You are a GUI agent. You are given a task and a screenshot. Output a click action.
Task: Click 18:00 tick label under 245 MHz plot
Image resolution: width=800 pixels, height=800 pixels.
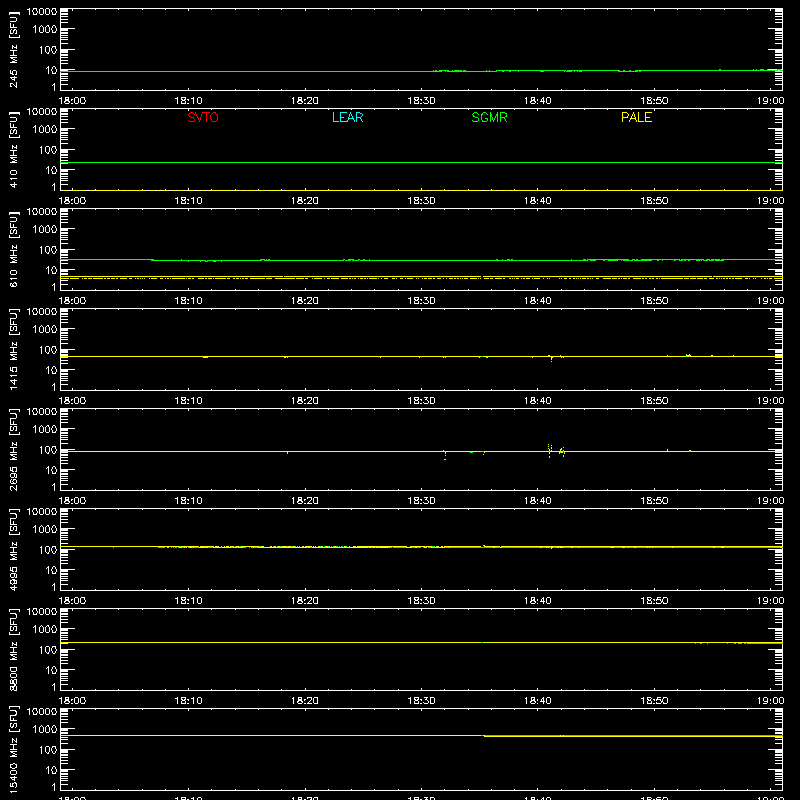(x=72, y=101)
